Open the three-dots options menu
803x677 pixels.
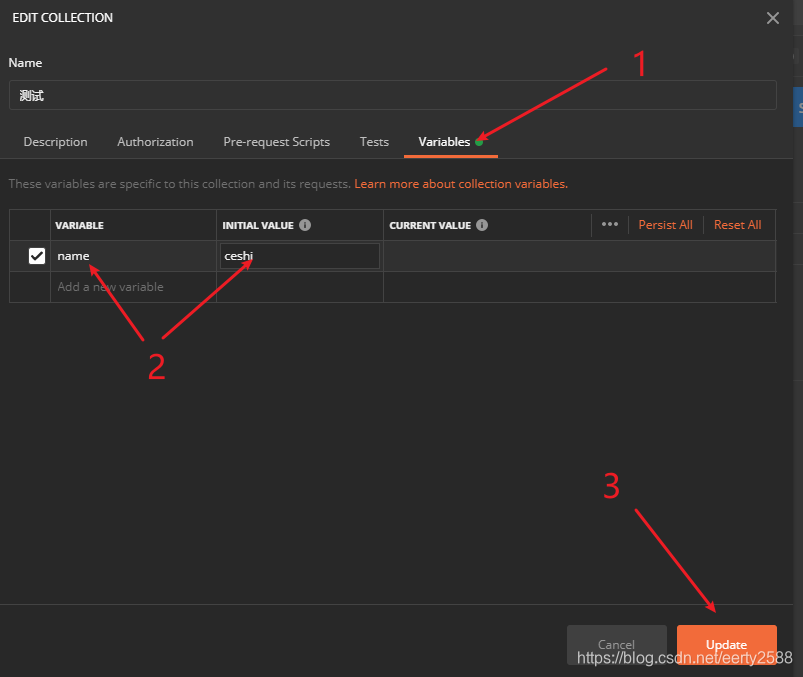tap(609, 224)
